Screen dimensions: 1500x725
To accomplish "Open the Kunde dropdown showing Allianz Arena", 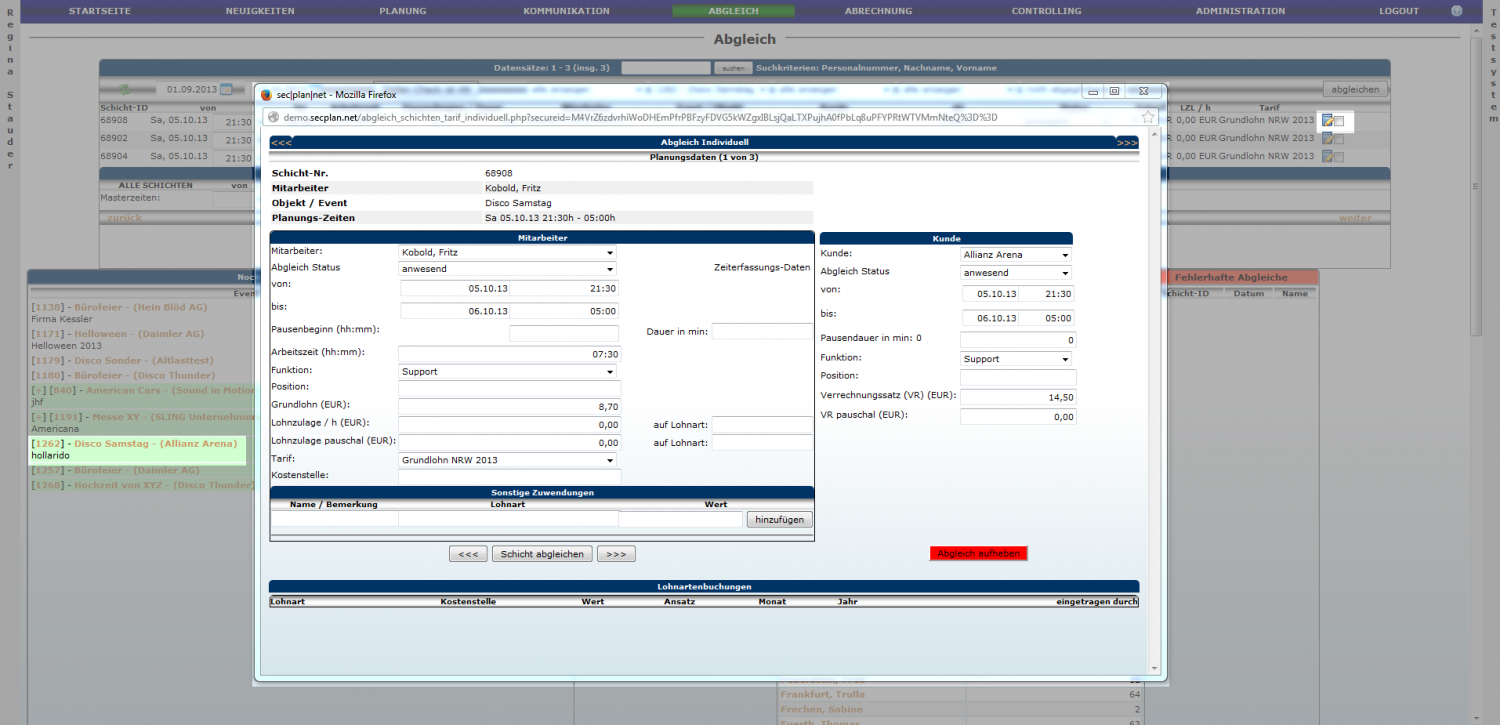I will (1016, 255).
